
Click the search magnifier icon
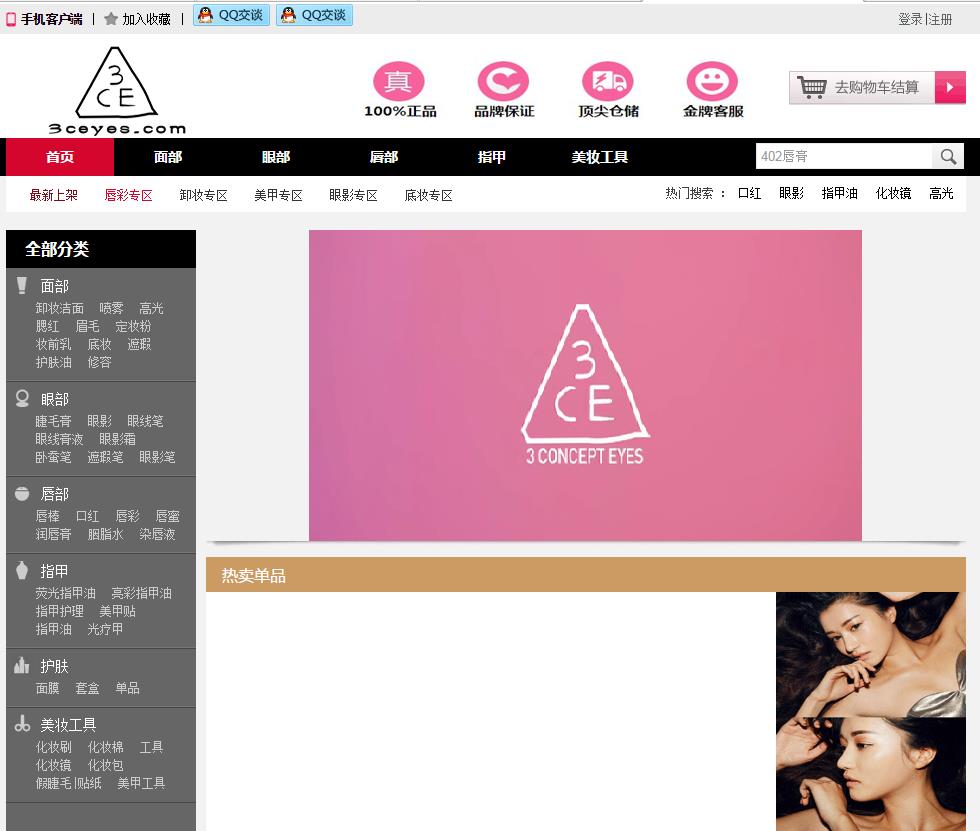948,156
